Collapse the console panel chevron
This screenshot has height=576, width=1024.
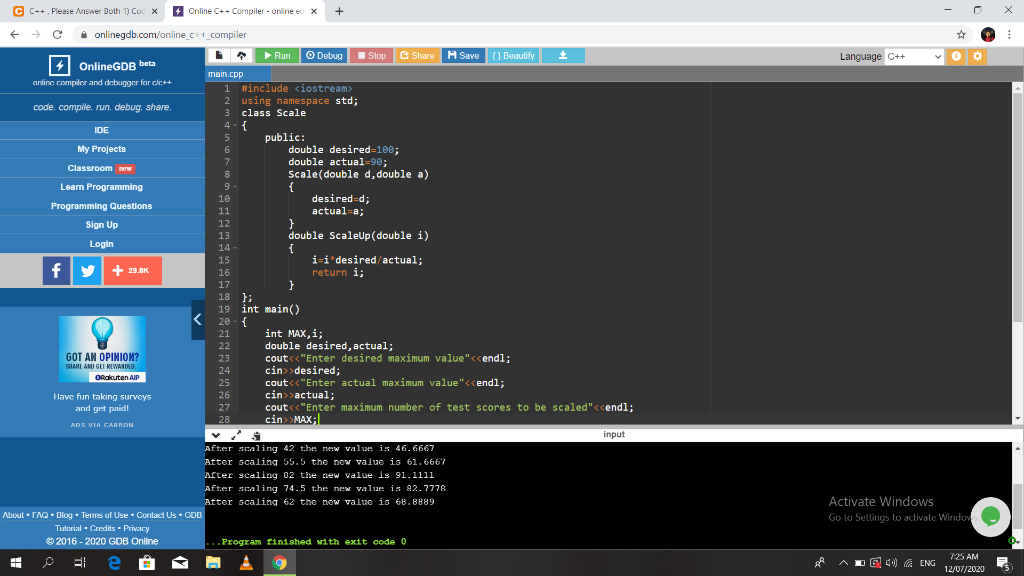point(216,435)
